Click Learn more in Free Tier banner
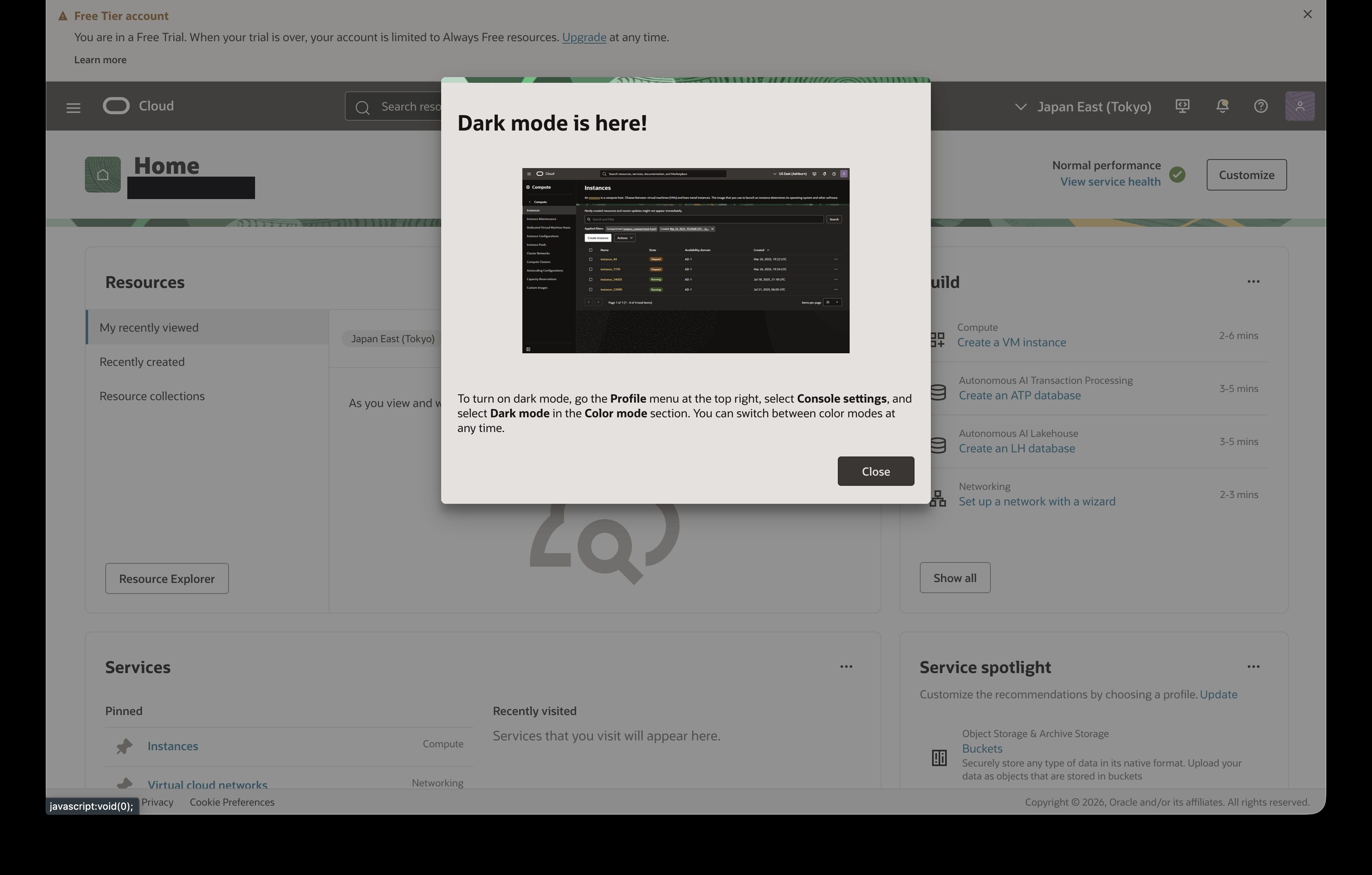Viewport: 1372px width, 875px height. click(100, 60)
